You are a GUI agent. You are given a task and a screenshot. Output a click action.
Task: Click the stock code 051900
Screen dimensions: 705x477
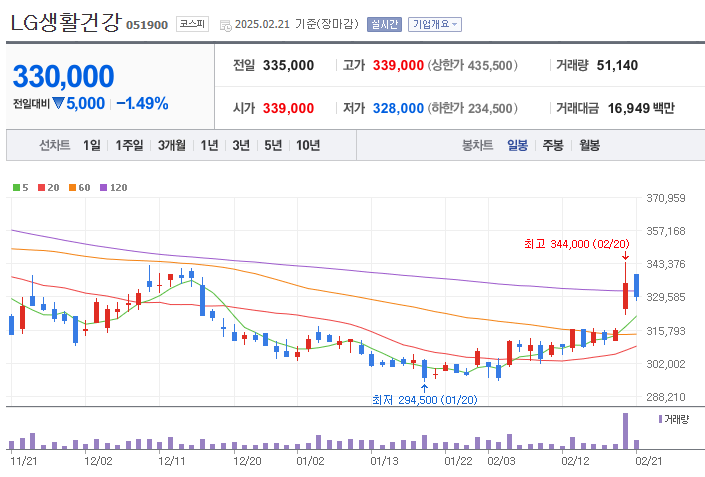(x=147, y=25)
